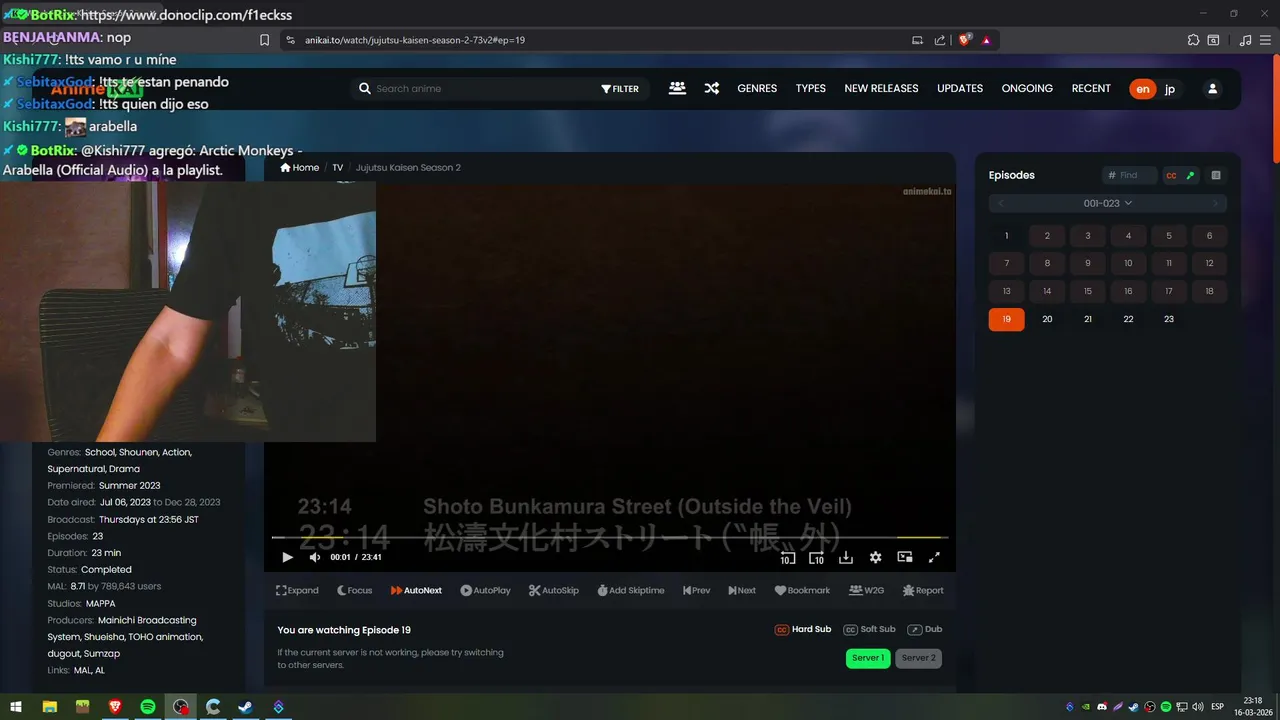This screenshot has width=1280, height=720.
Task: Open the Windows Start menu
Action: point(17,707)
